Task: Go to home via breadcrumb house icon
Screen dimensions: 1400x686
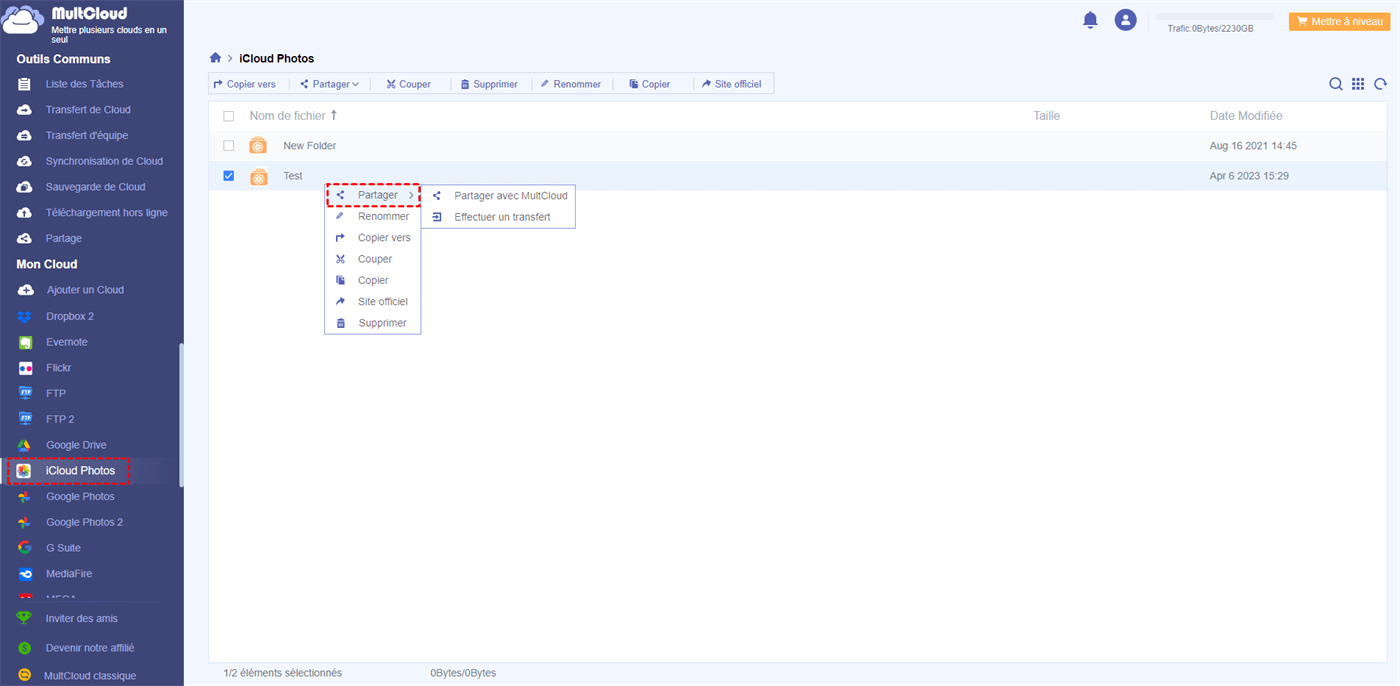Action: coord(215,58)
